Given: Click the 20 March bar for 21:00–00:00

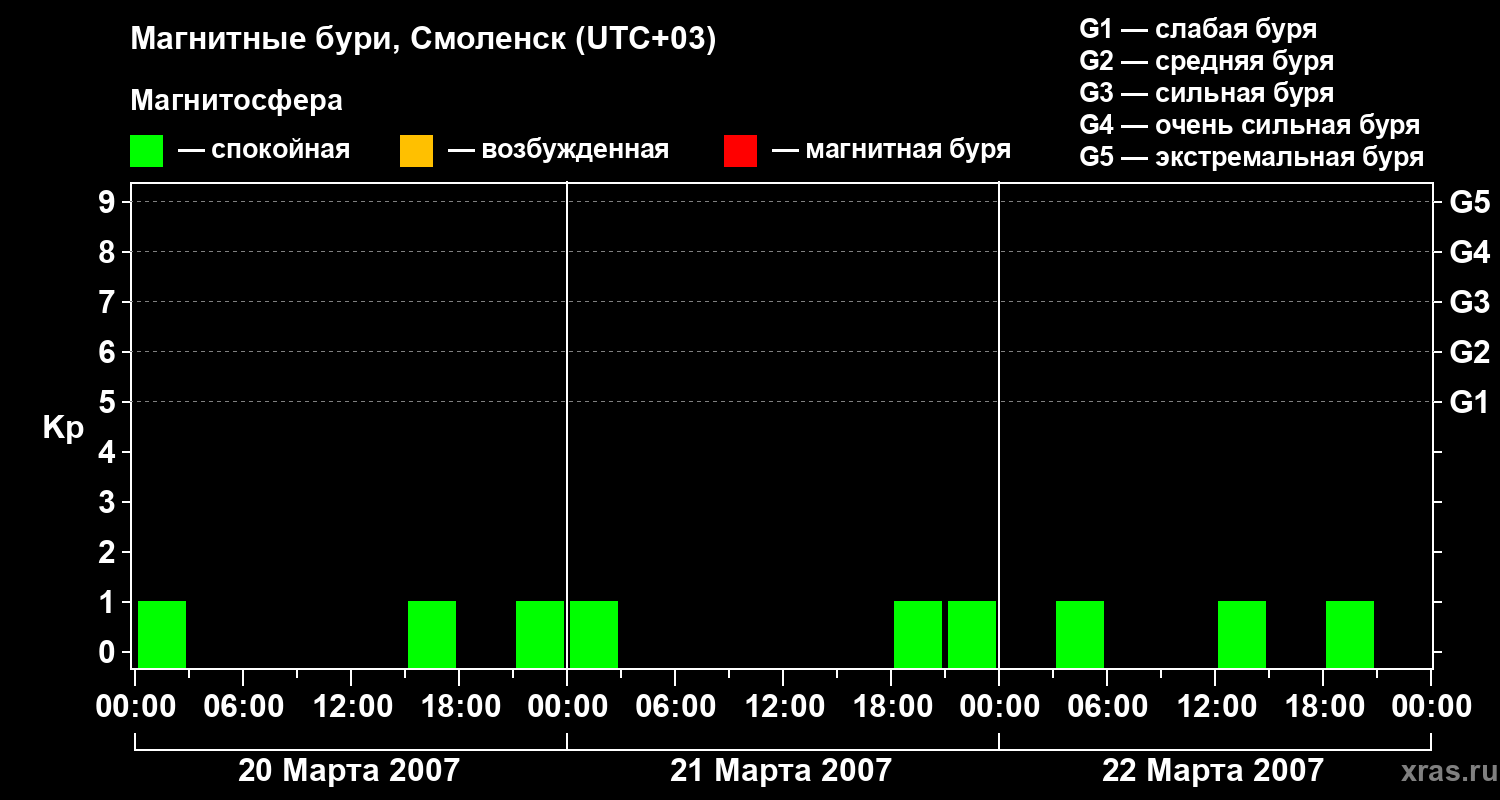Looking at the screenshot, I should point(540,634).
